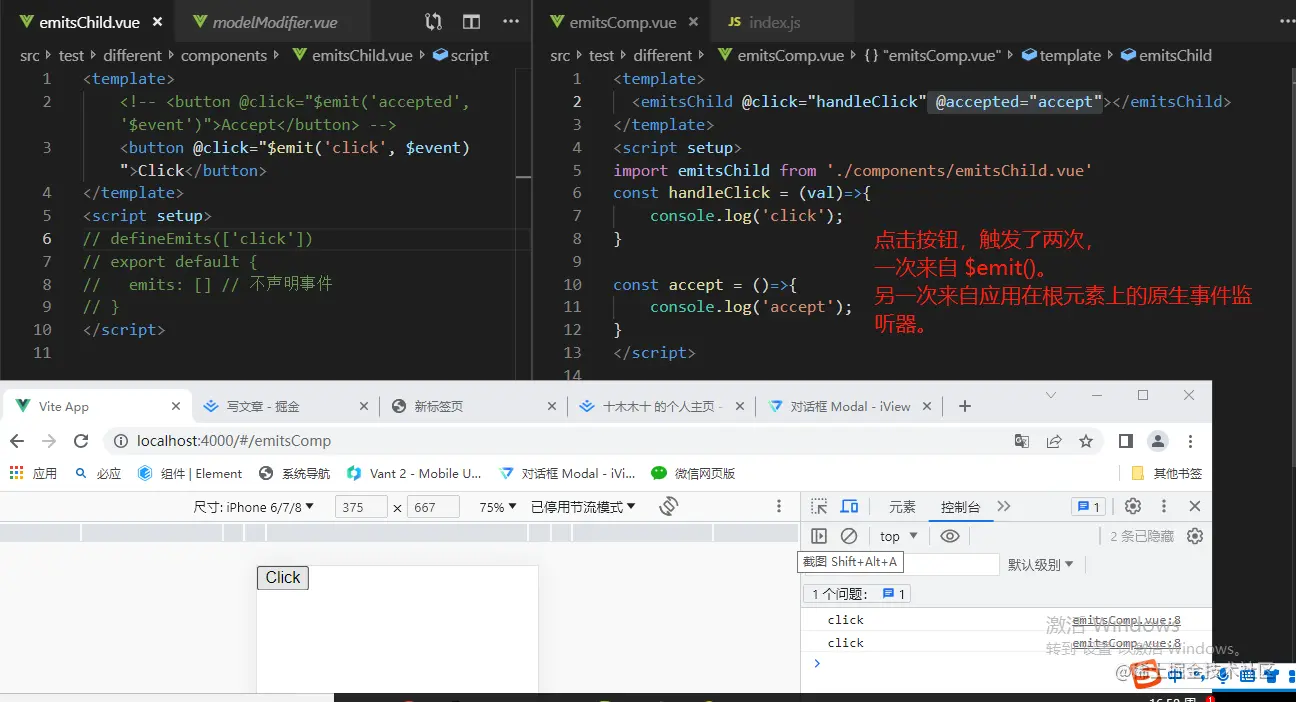Click the compare changes icon in VS Code editor
Screen dimensions: 1296x702
pyautogui.click(x=433, y=22)
